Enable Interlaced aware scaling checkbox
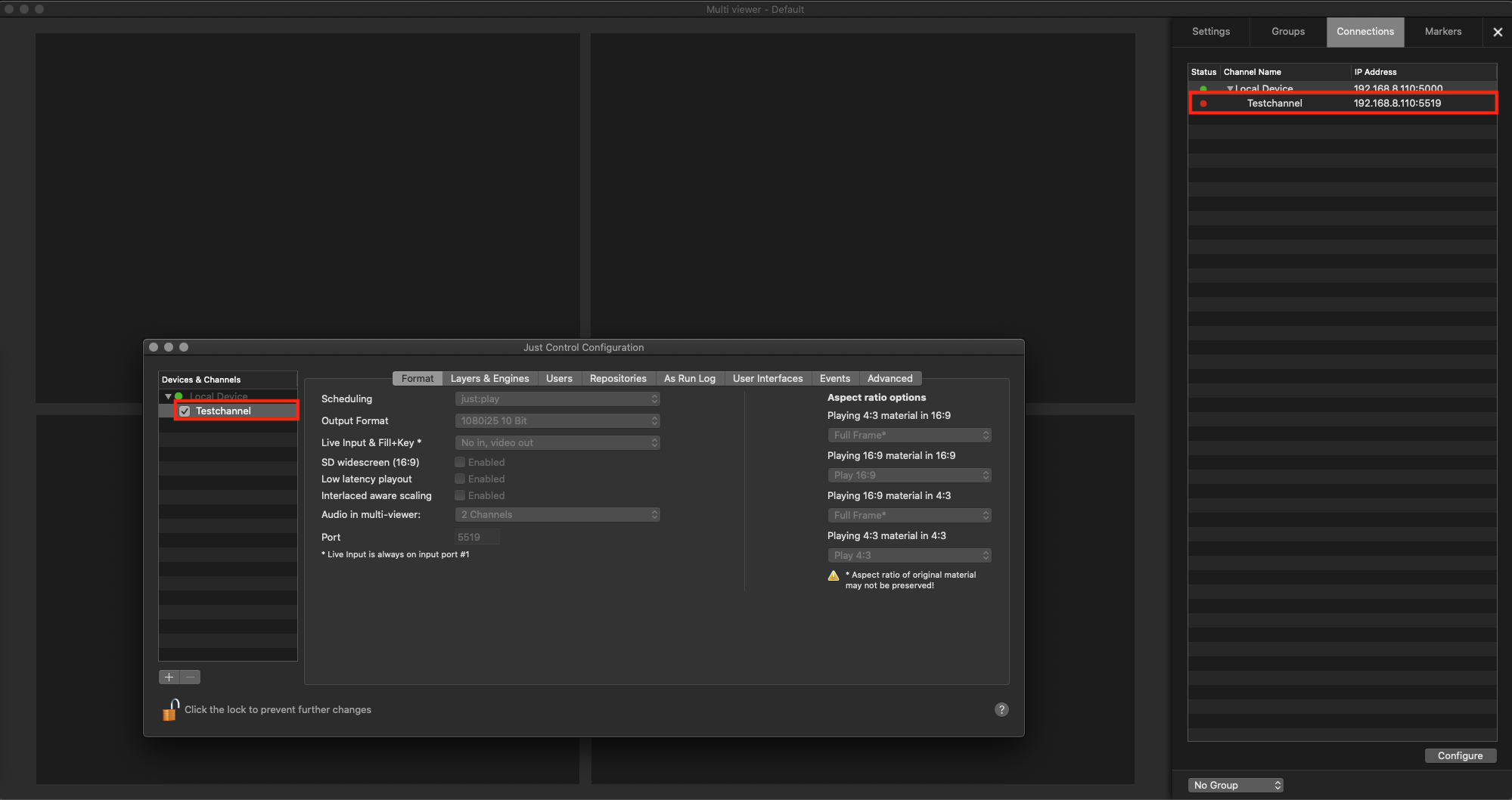 [x=460, y=495]
